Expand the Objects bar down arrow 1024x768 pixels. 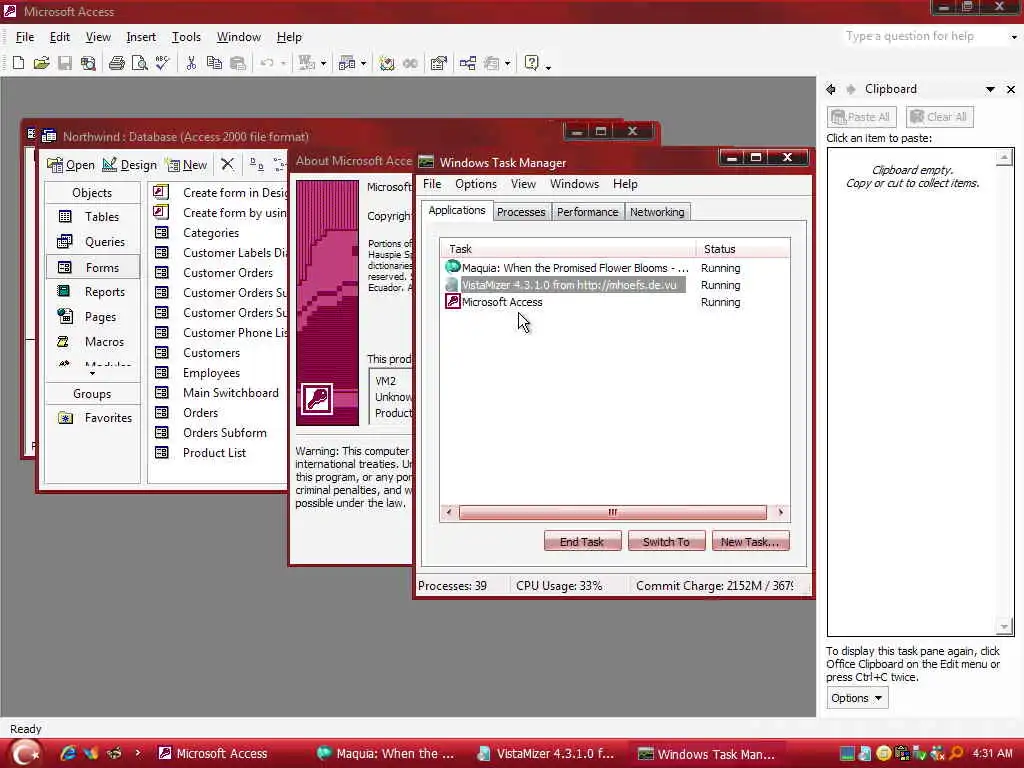pyautogui.click(x=92, y=374)
